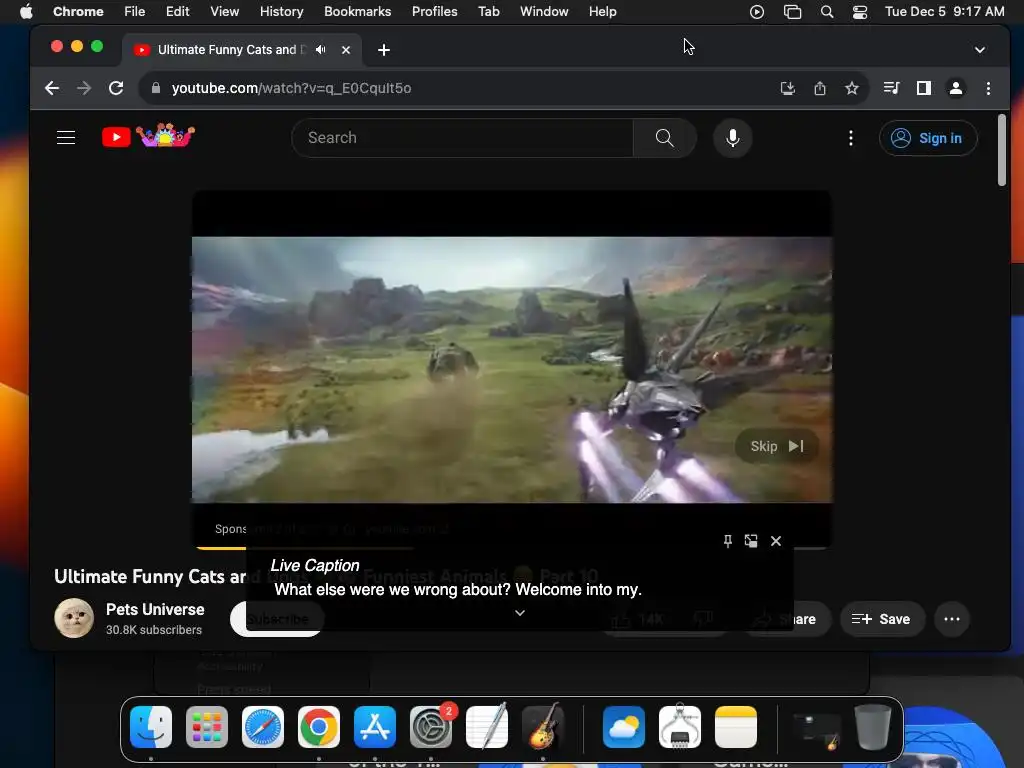1024x768 pixels.
Task: Open Launchpad from the Dock
Action: 207,727
